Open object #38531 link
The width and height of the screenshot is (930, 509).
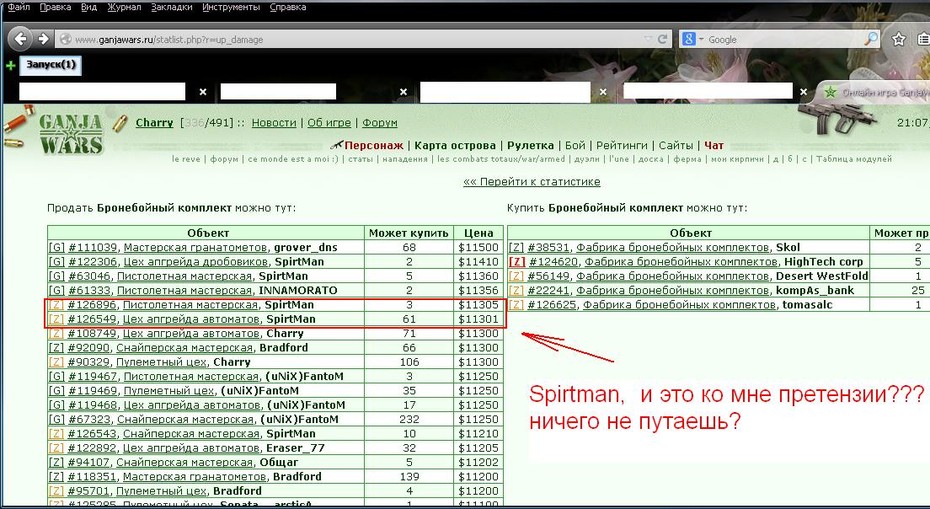tap(549, 247)
